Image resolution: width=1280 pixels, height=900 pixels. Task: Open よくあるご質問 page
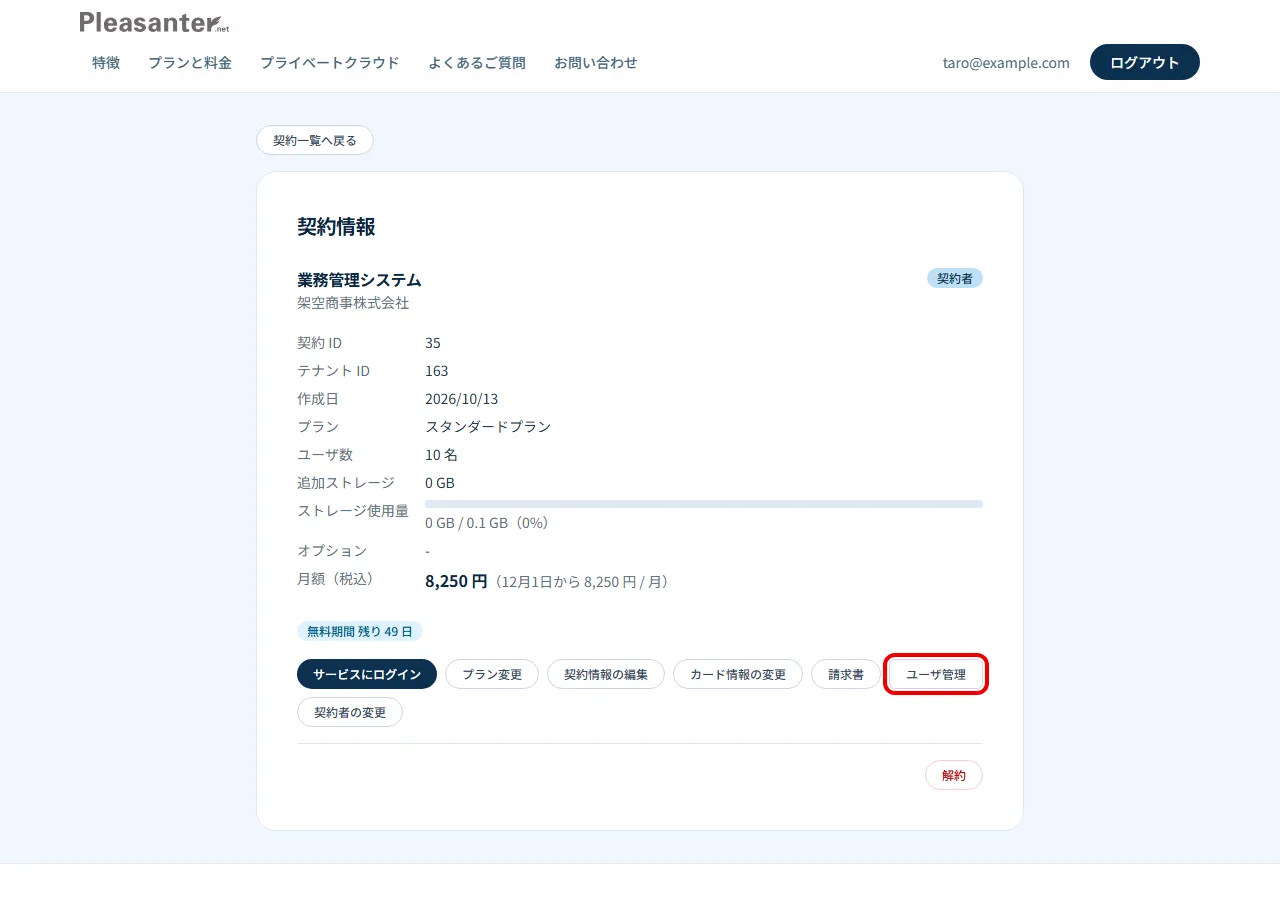477,62
